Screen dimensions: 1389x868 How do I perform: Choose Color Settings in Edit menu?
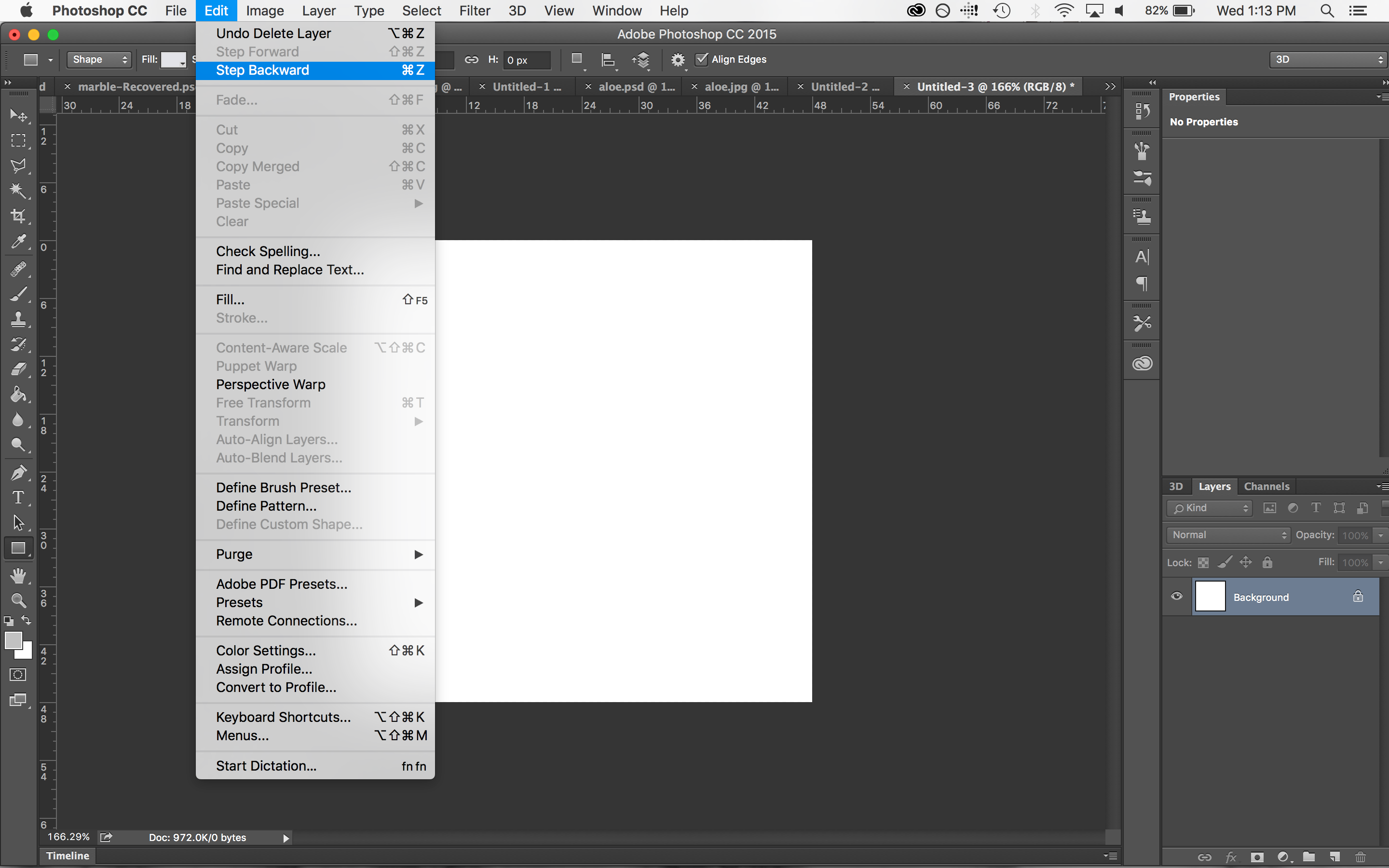point(315,651)
